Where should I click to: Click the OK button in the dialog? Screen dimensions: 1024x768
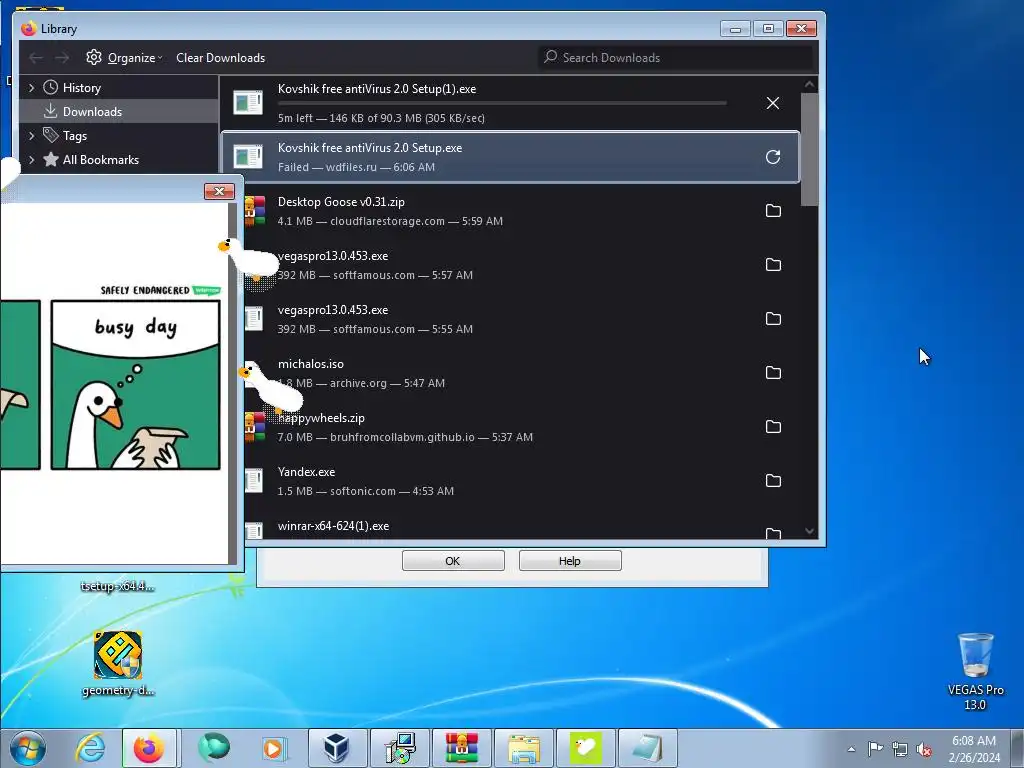pos(453,560)
